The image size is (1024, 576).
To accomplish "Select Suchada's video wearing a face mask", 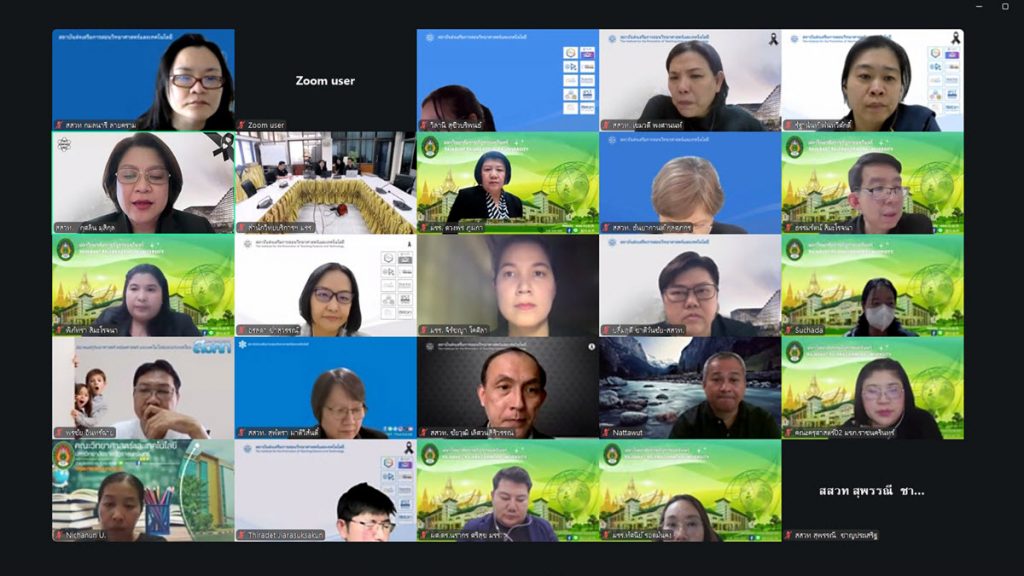I will [x=872, y=283].
